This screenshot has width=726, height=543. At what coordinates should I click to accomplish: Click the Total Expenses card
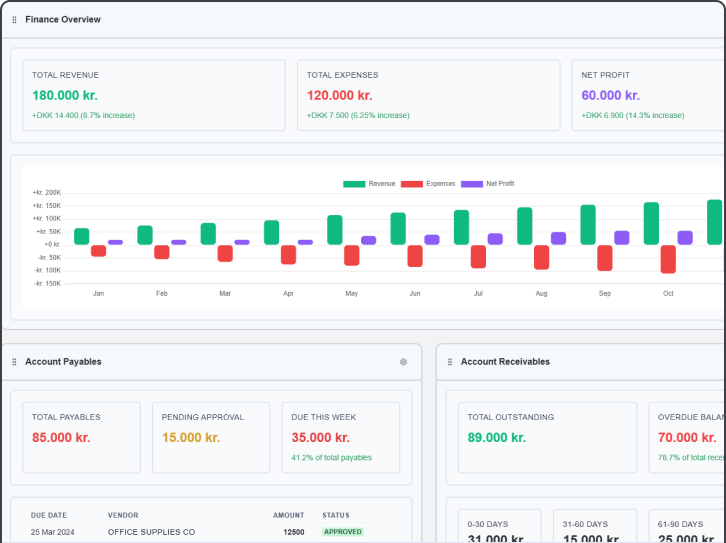[x=427, y=95]
